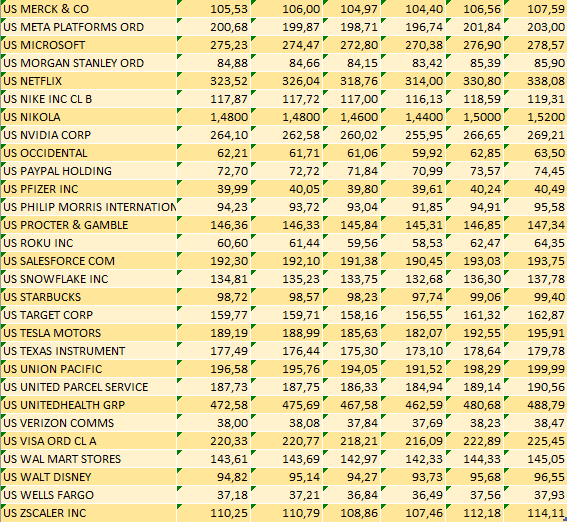Click the Snowflake value 135,23
The height and width of the screenshot is (522, 567).
(x=287, y=279)
